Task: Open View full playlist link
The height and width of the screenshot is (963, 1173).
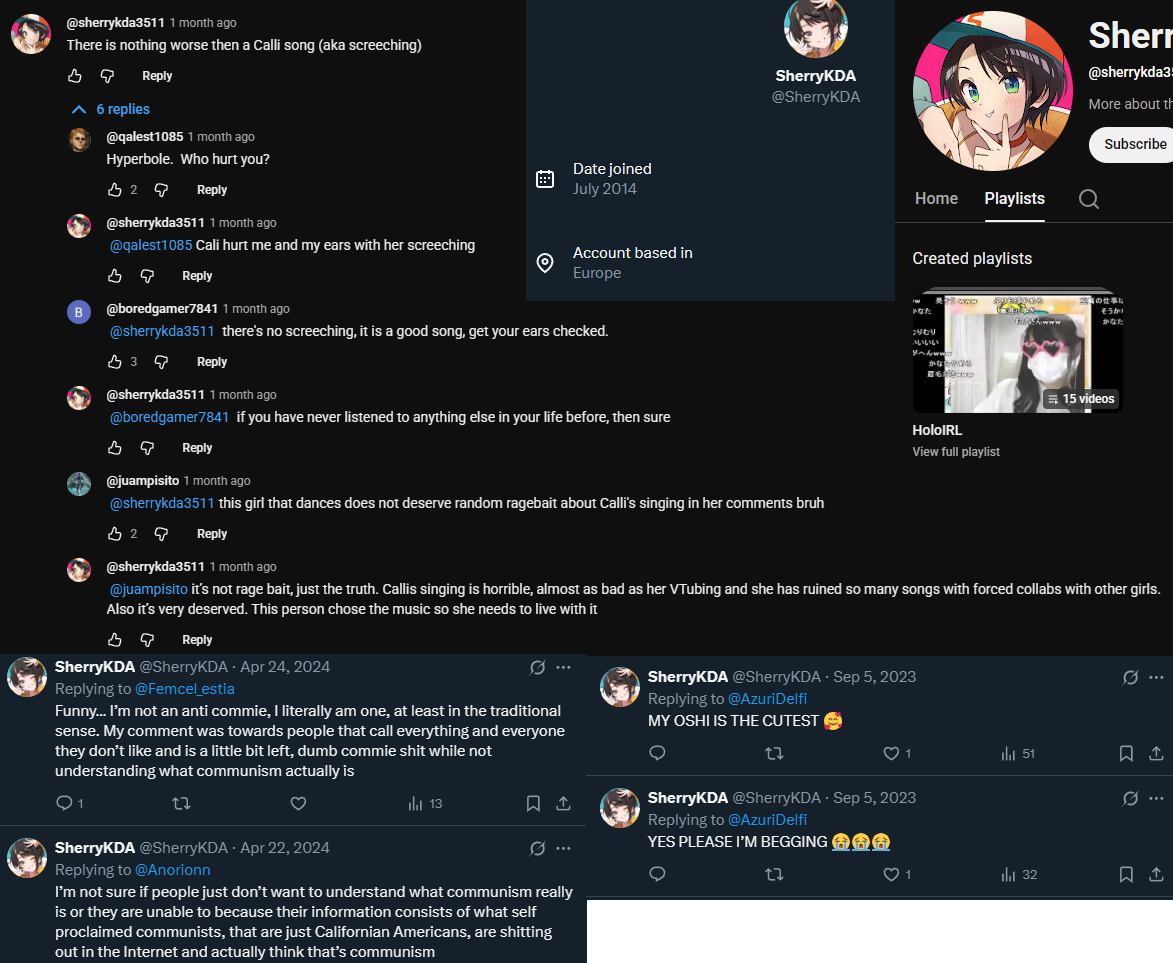Action: pos(956,452)
